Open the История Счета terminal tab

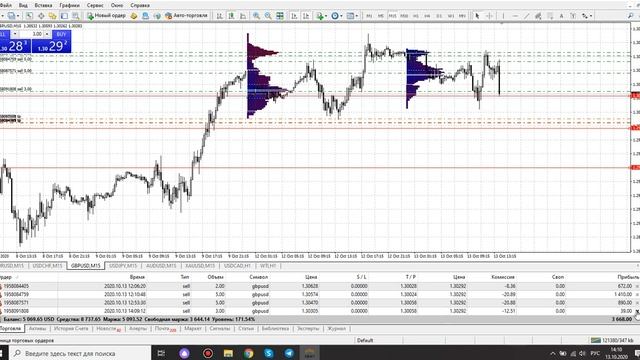[x=71, y=329]
